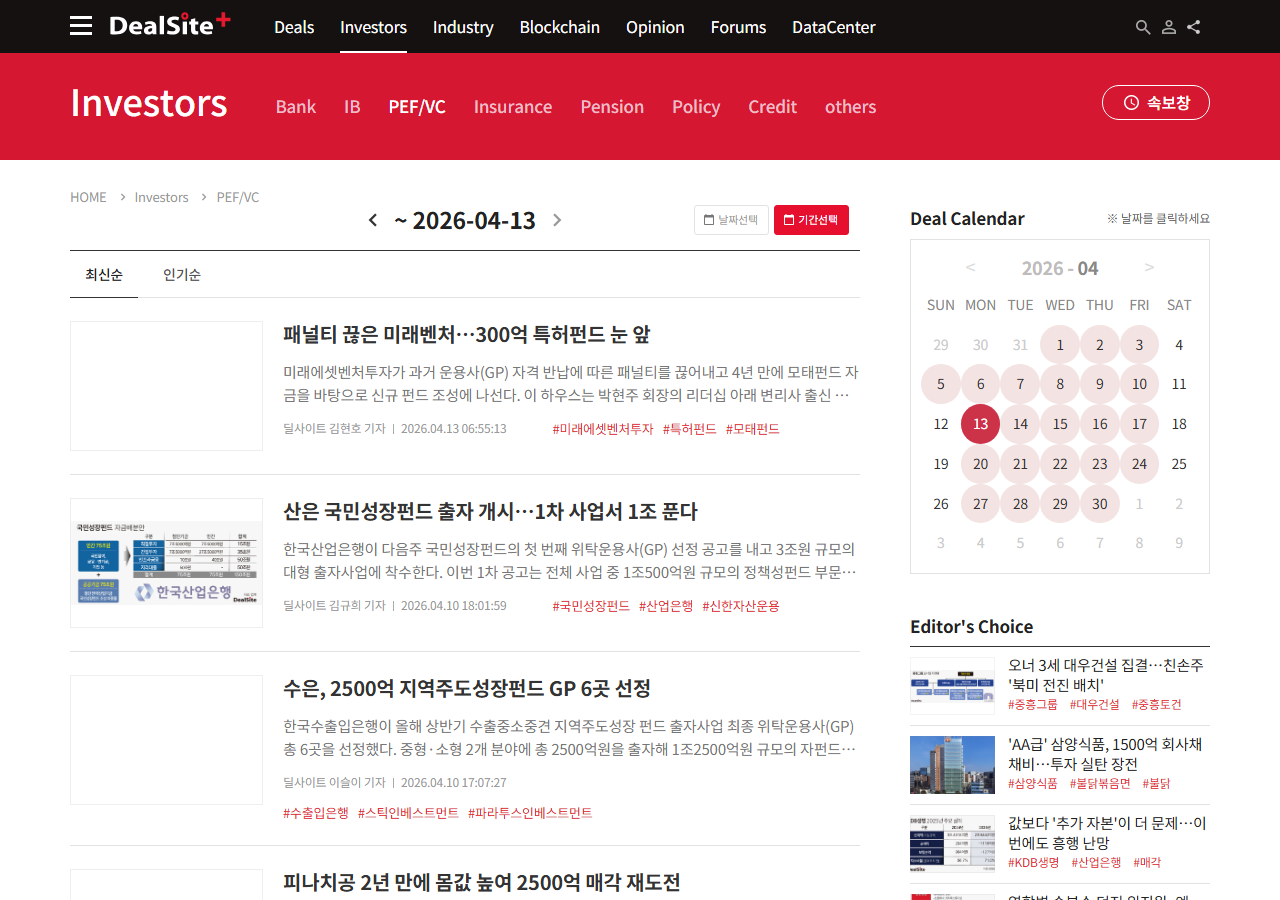
Task: Open the user account icon
Action: tap(1168, 27)
